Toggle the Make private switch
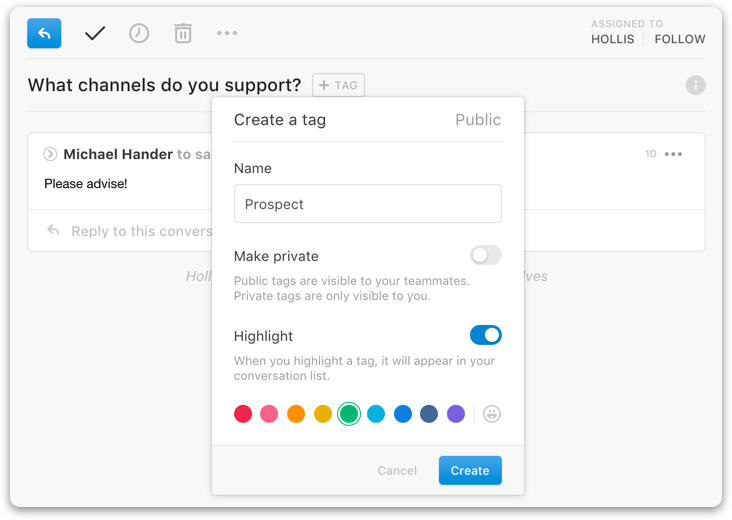732x520 pixels. (x=486, y=255)
